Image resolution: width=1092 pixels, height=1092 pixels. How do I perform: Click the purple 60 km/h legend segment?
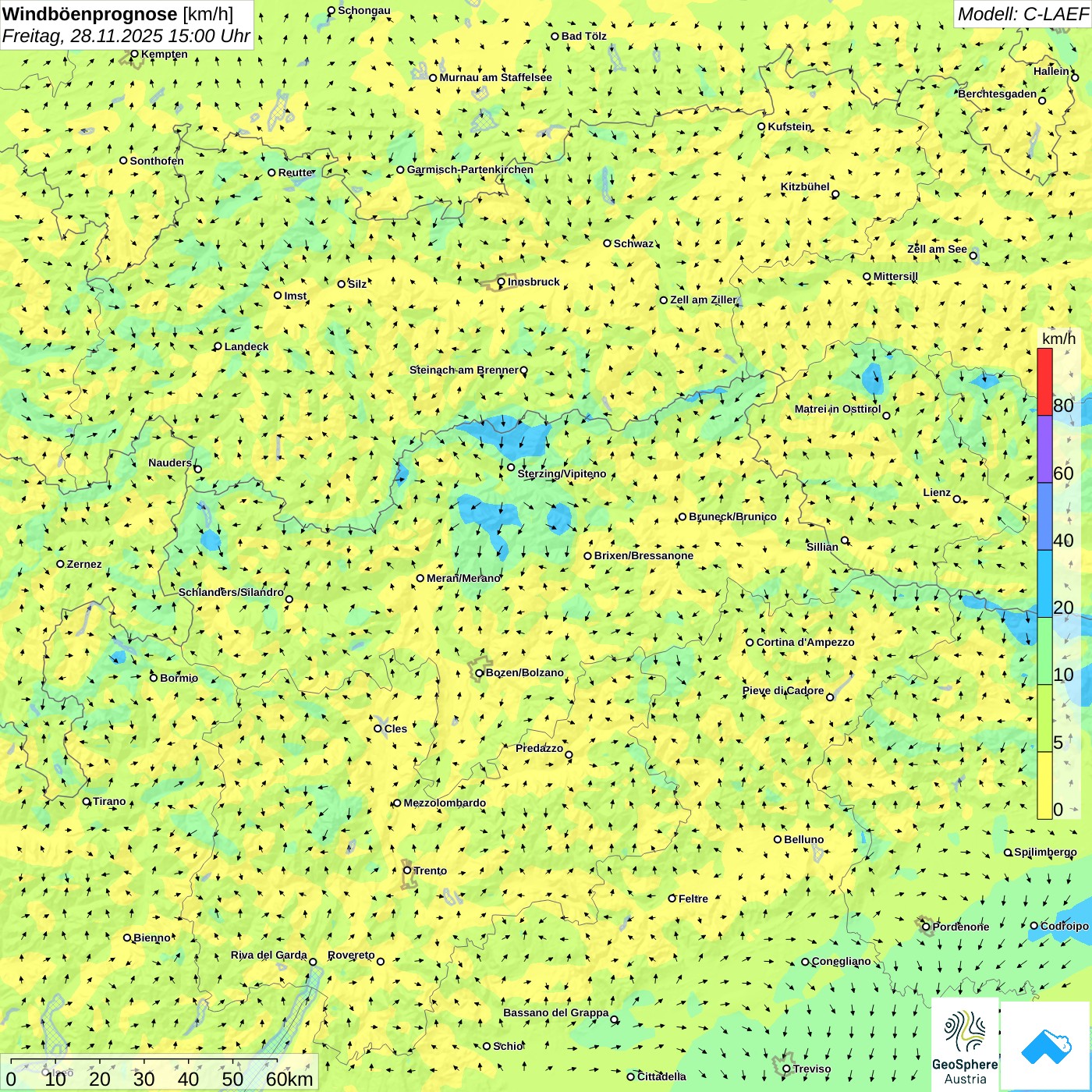tap(1044, 449)
